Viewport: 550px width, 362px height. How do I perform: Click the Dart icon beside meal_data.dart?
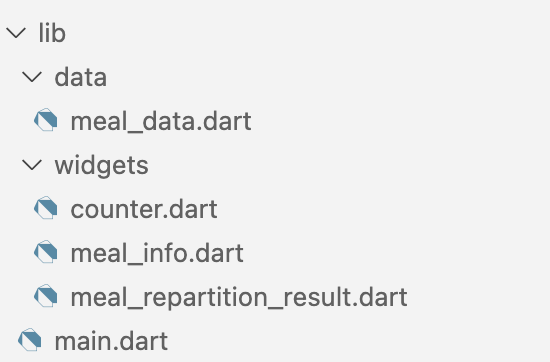coord(46,120)
